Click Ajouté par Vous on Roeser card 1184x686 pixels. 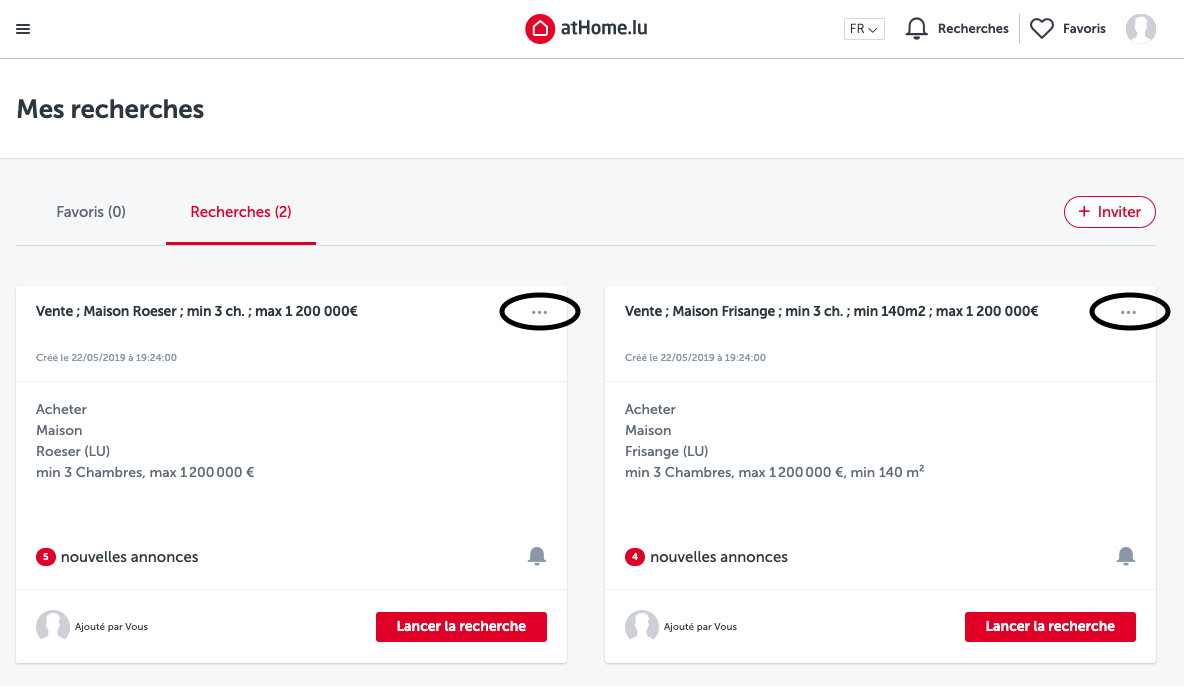(x=111, y=626)
